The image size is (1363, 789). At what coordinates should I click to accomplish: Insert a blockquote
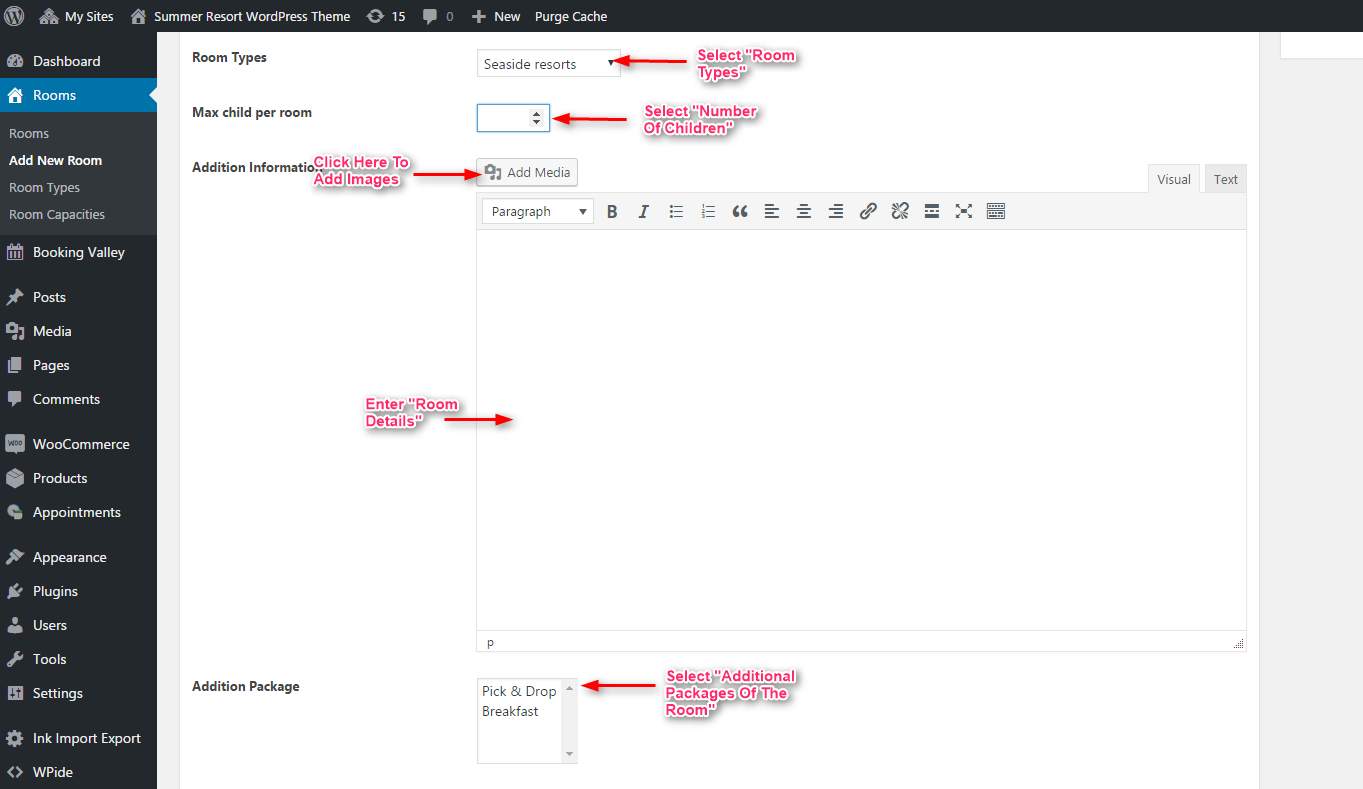pos(740,211)
